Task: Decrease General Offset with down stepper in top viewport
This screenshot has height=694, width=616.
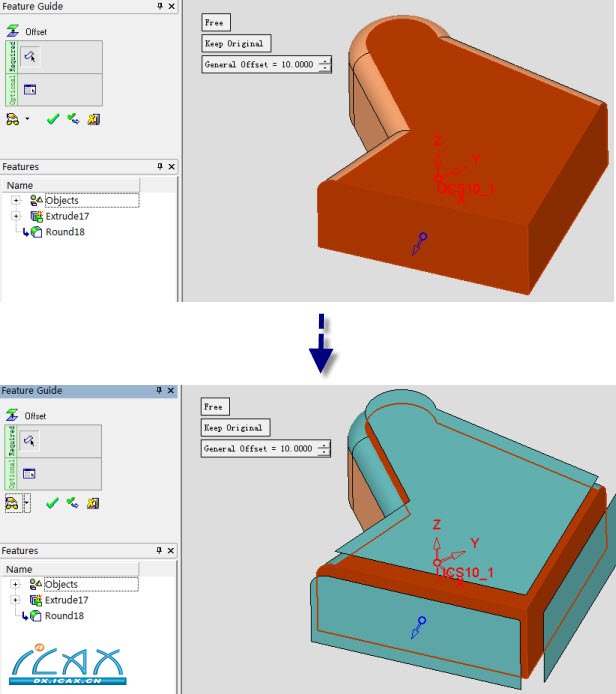Action: click(x=325, y=69)
